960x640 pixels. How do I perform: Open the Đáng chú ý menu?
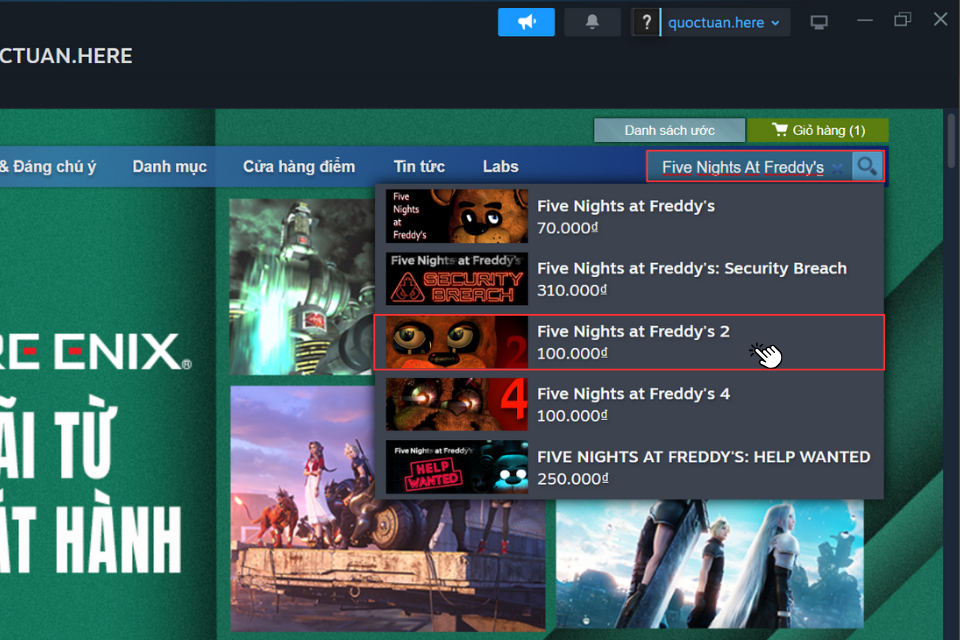click(48, 167)
